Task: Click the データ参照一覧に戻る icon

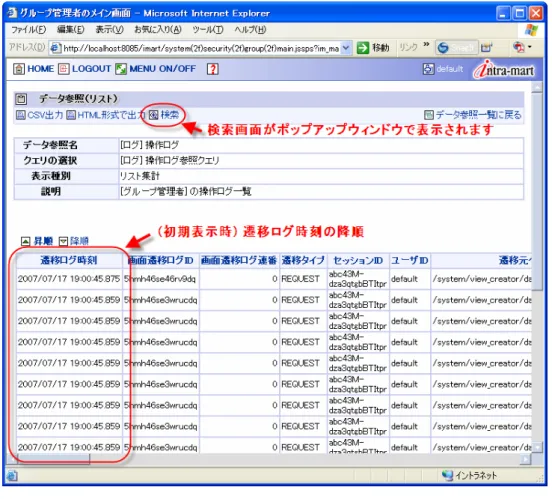Action: [x=428, y=115]
